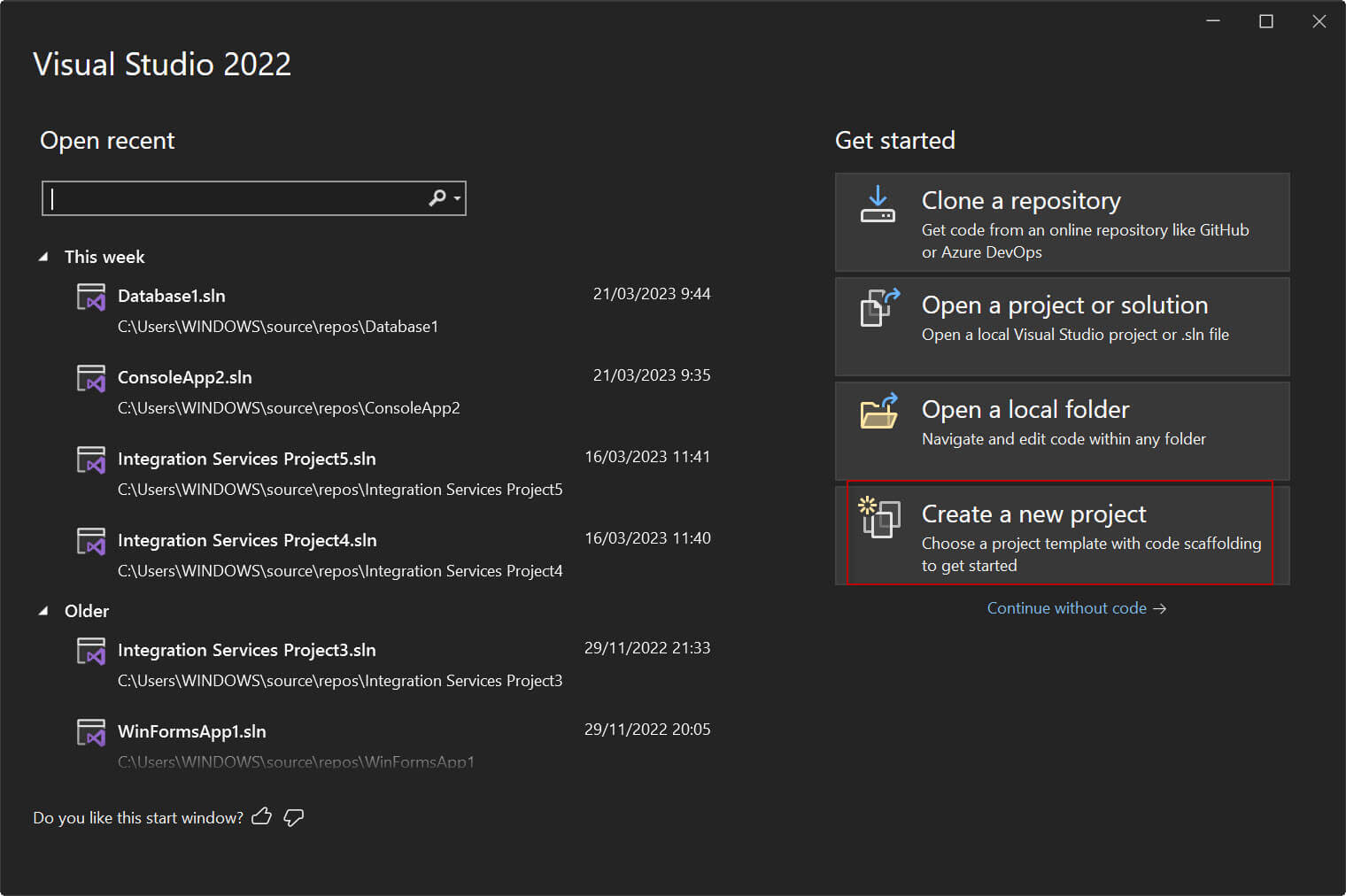Click the Clone a repository download icon

pyautogui.click(x=878, y=205)
